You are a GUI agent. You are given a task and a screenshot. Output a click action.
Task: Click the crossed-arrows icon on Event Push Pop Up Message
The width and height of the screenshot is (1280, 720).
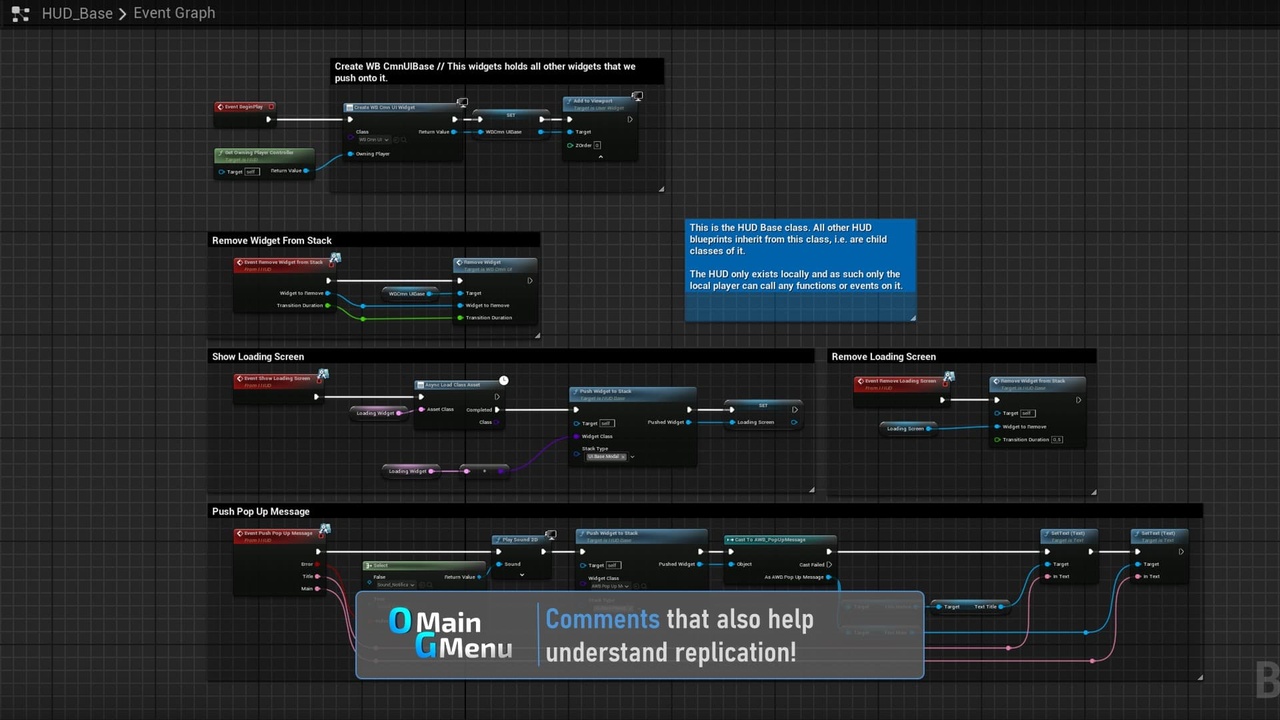coord(324,528)
